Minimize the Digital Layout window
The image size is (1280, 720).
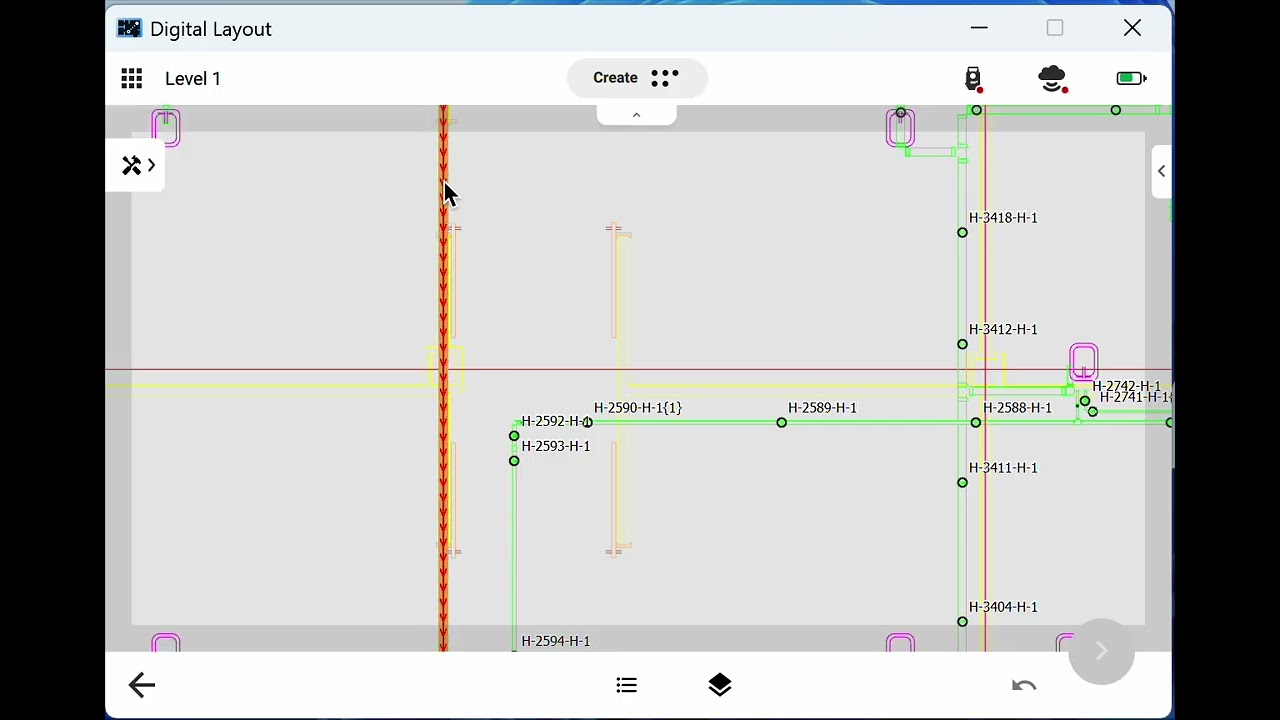coord(979,28)
